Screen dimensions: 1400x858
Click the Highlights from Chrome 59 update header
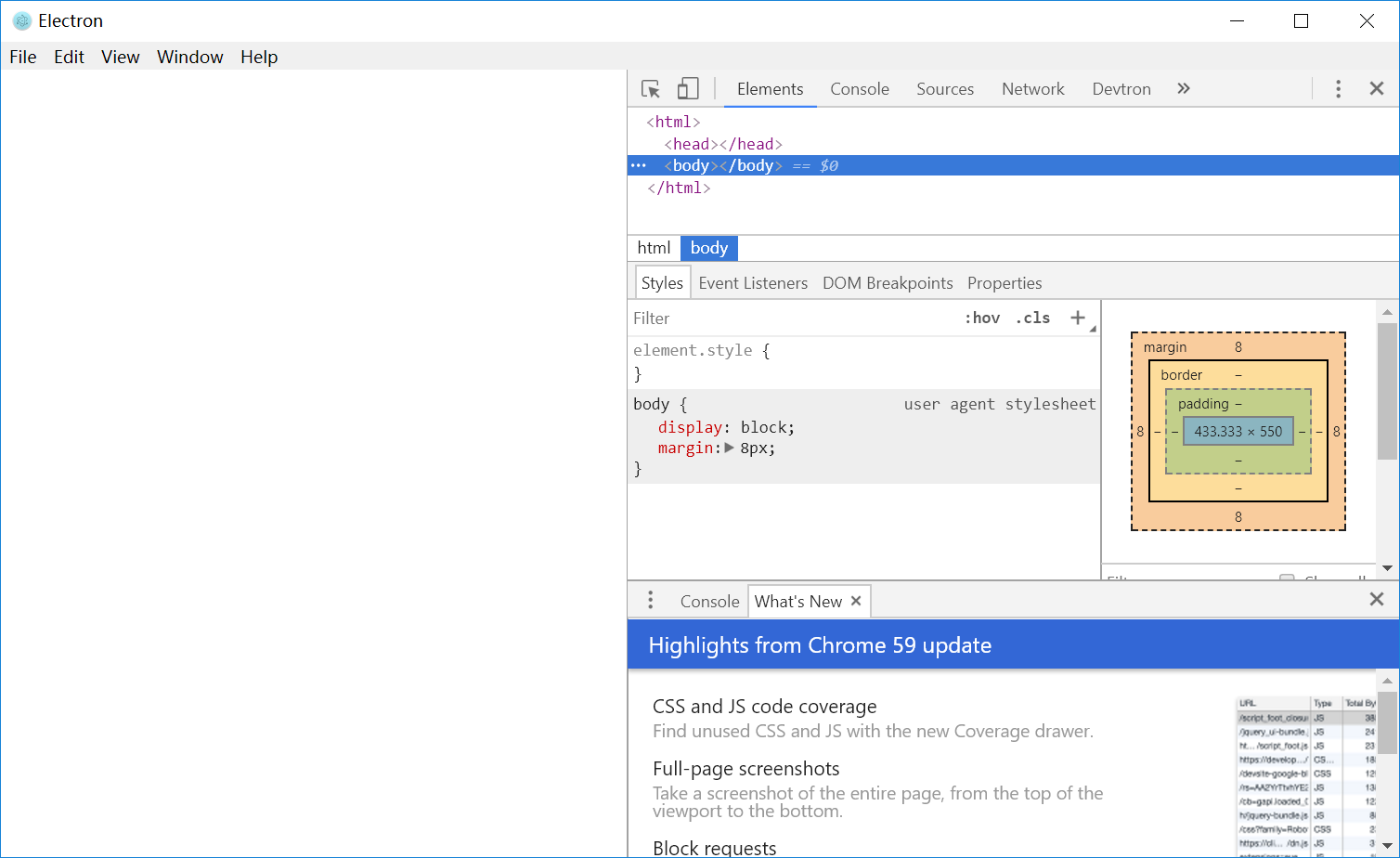pyautogui.click(x=820, y=645)
